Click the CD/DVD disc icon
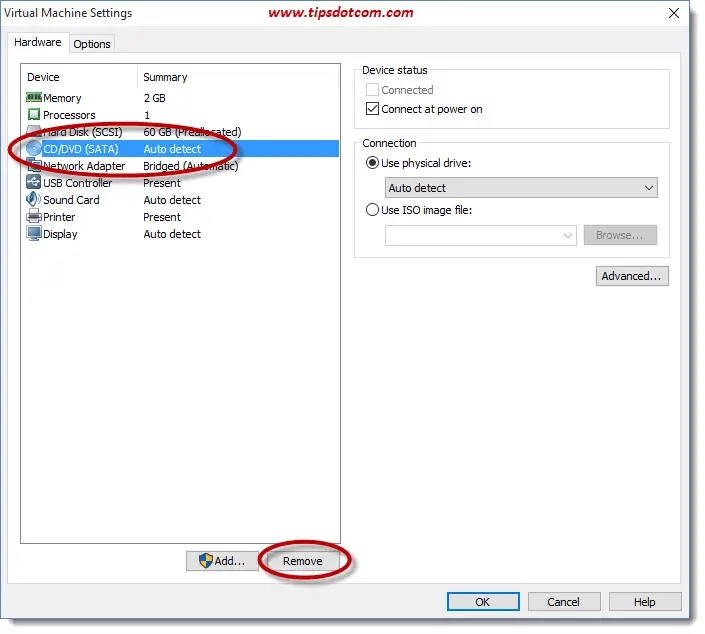Image resolution: width=705 pixels, height=634 pixels. click(34, 149)
